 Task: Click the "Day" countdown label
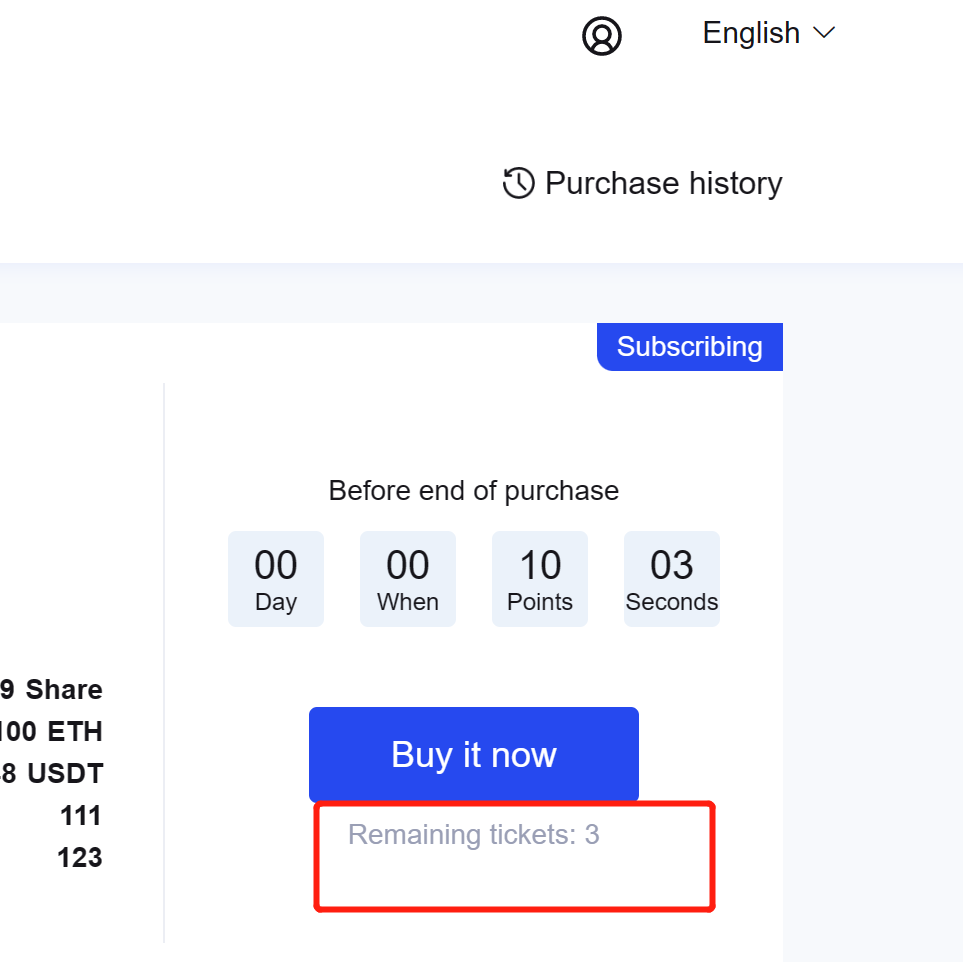coord(276,602)
